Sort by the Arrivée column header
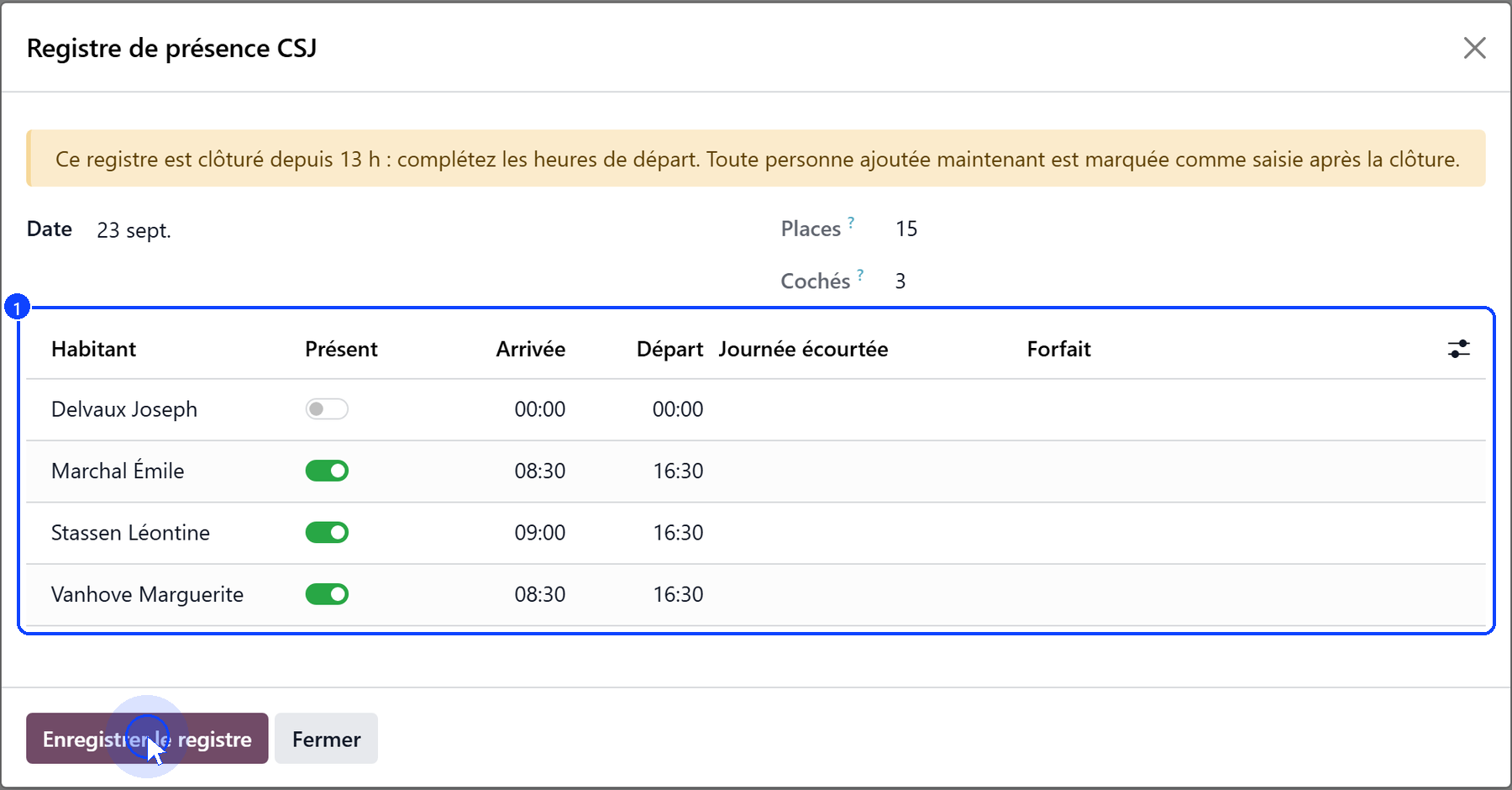The image size is (1512, 790). click(x=531, y=349)
